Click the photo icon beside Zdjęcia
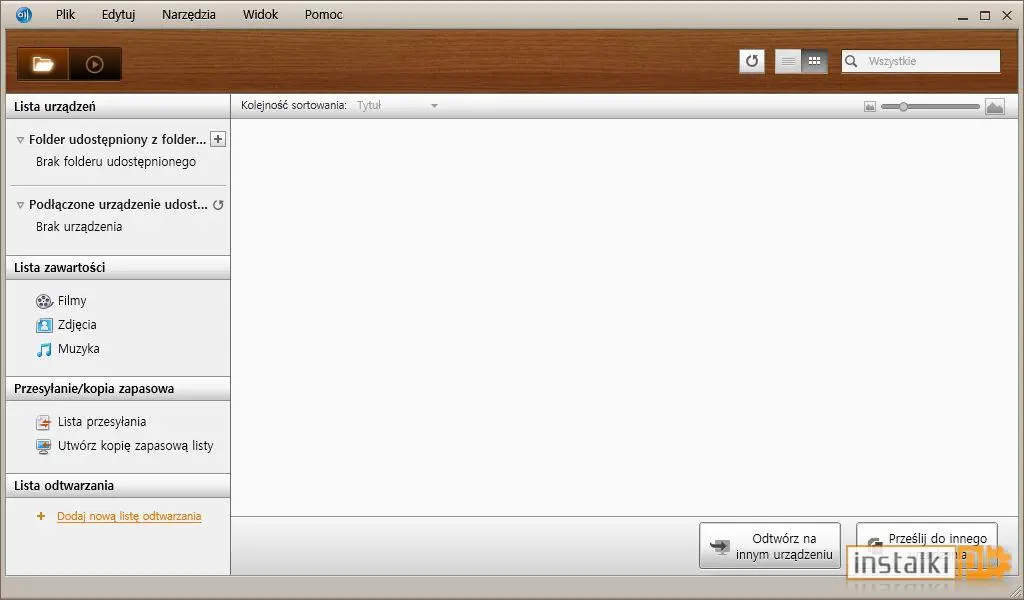This screenshot has height=600, width=1024. (44, 324)
